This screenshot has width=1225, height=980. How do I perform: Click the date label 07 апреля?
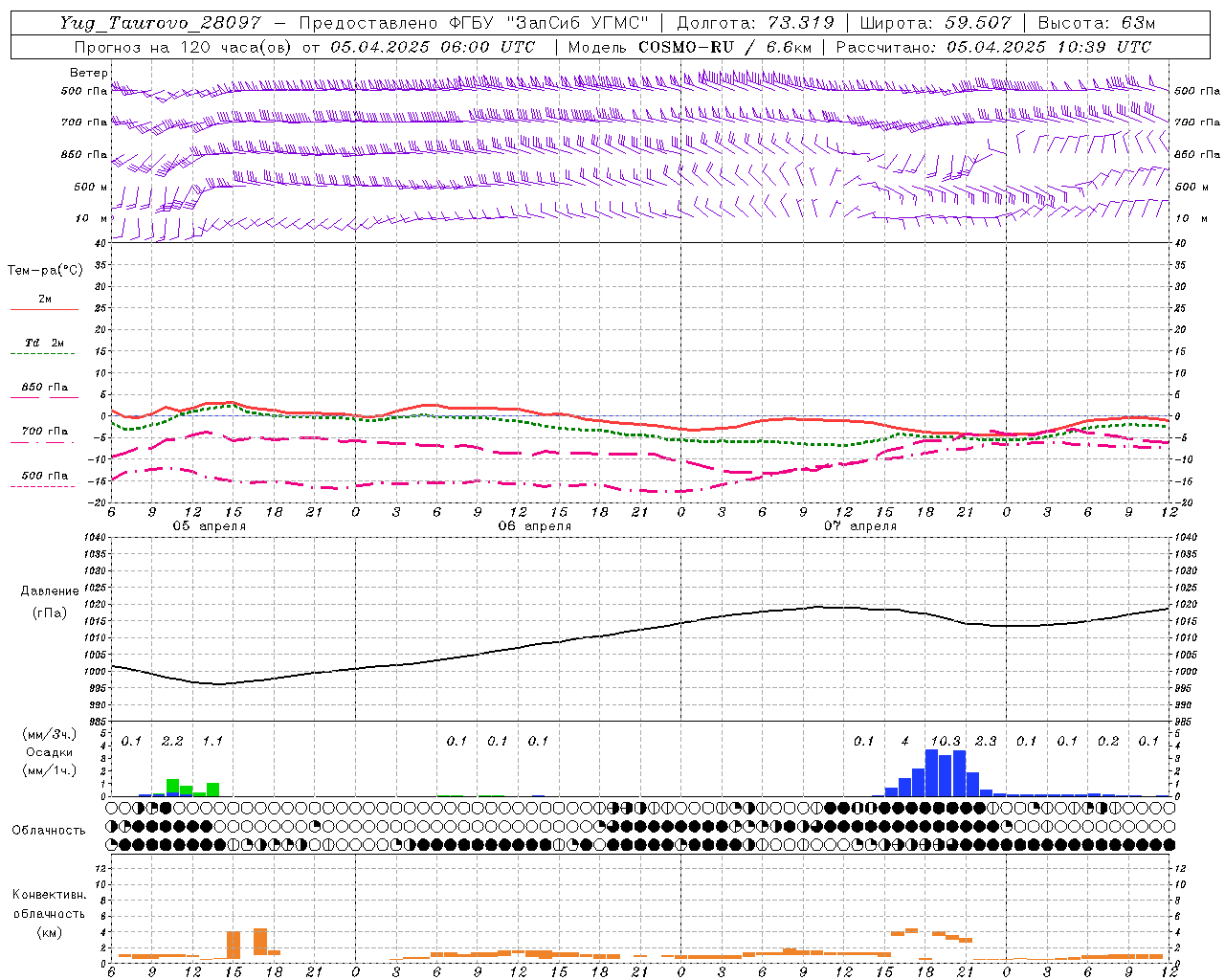pyautogui.click(x=859, y=525)
